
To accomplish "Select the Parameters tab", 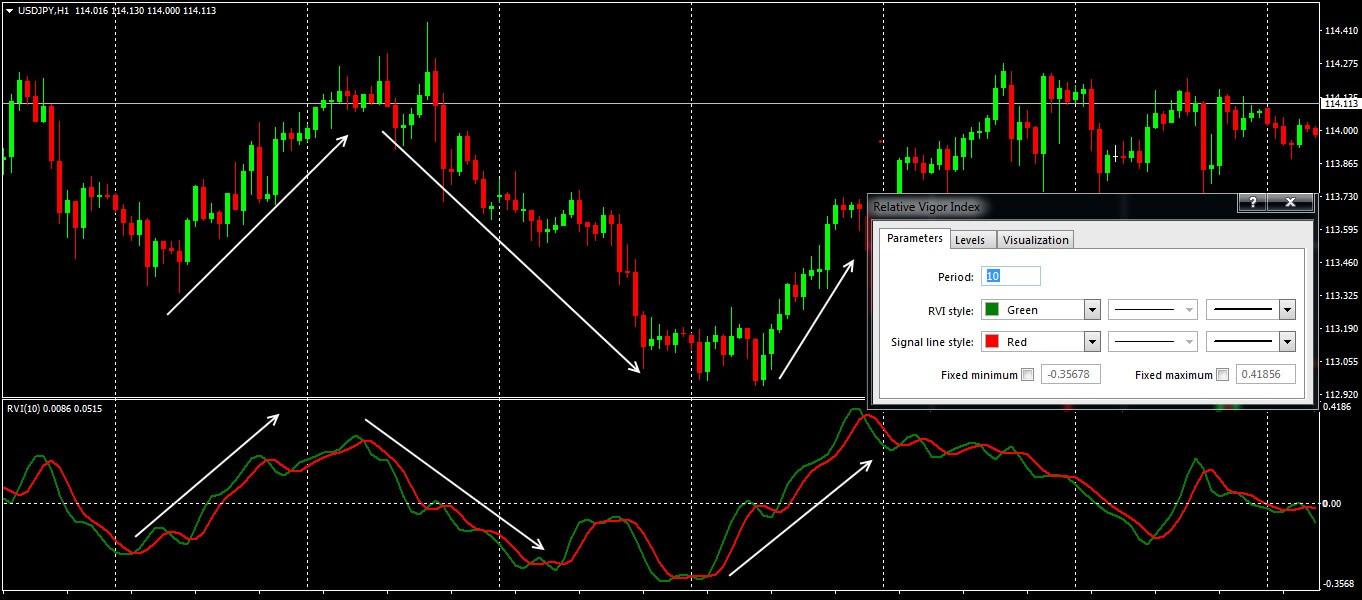I will (x=914, y=239).
